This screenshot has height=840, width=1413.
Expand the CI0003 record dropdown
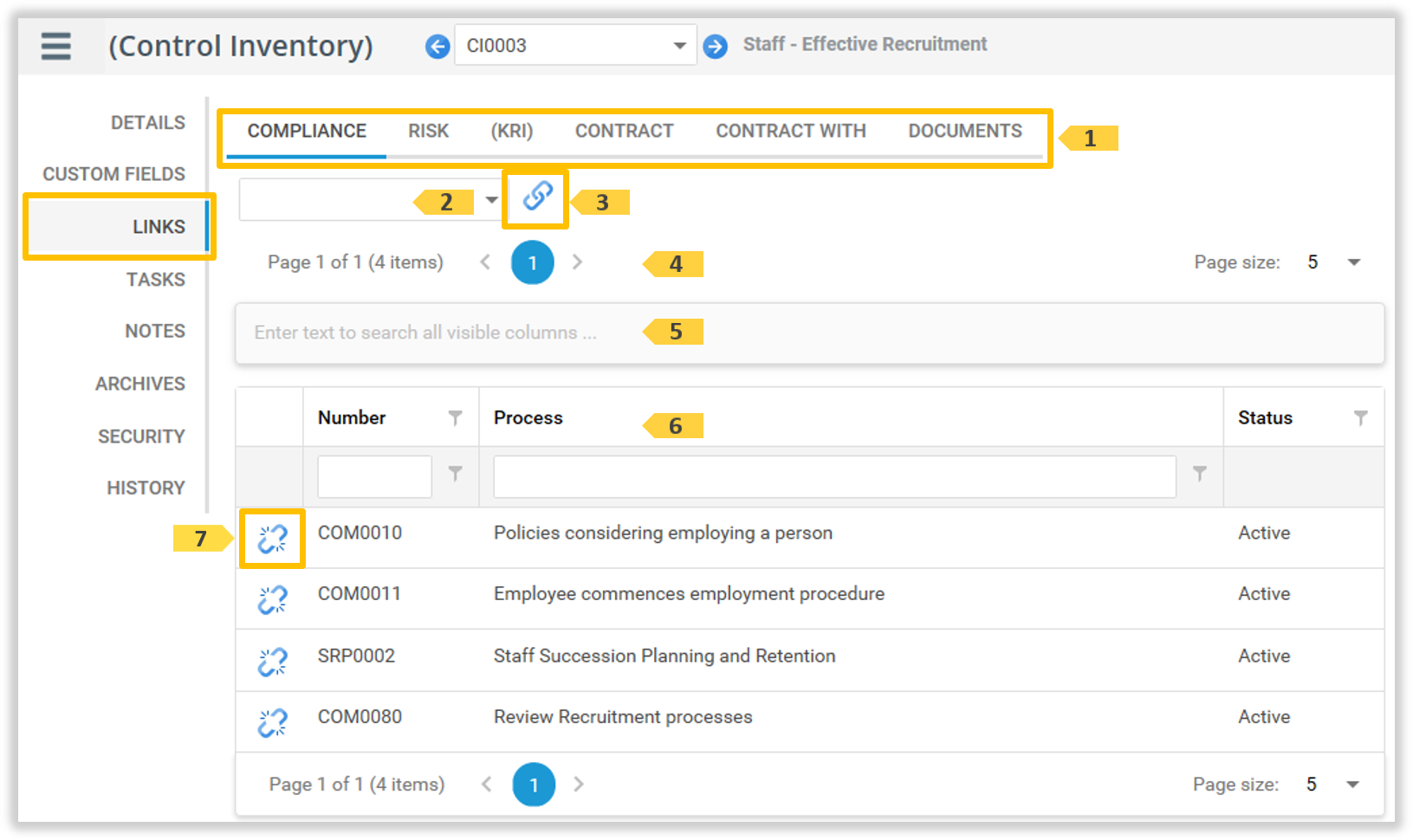point(679,46)
